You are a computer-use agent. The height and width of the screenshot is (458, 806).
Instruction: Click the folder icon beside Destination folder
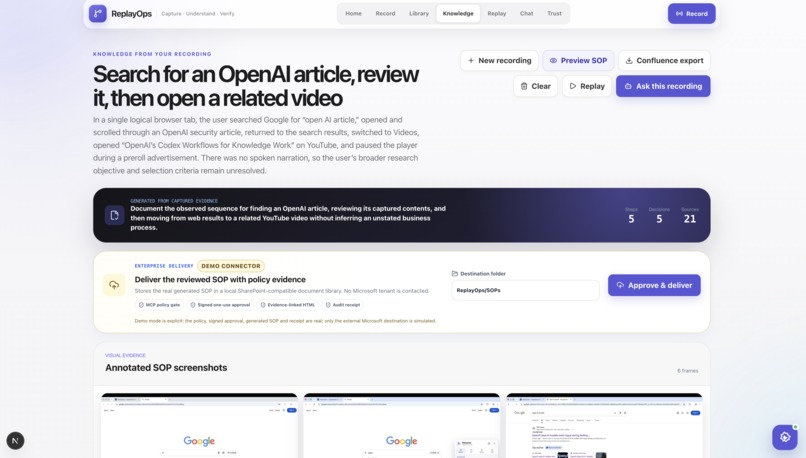[x=455, y=274]
